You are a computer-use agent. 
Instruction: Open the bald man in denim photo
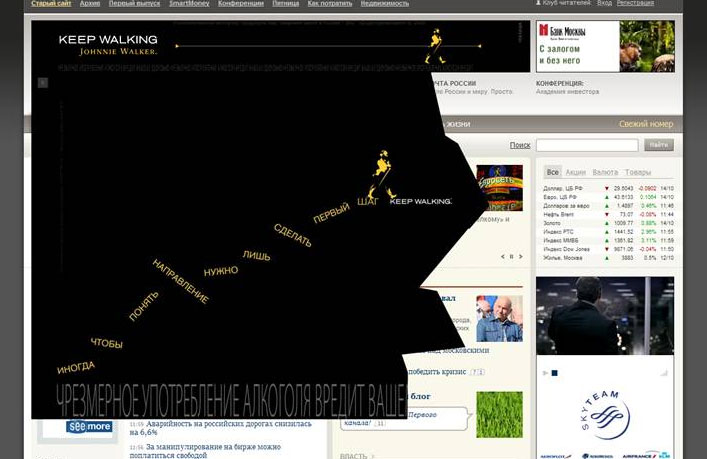[x=500, y=319]
